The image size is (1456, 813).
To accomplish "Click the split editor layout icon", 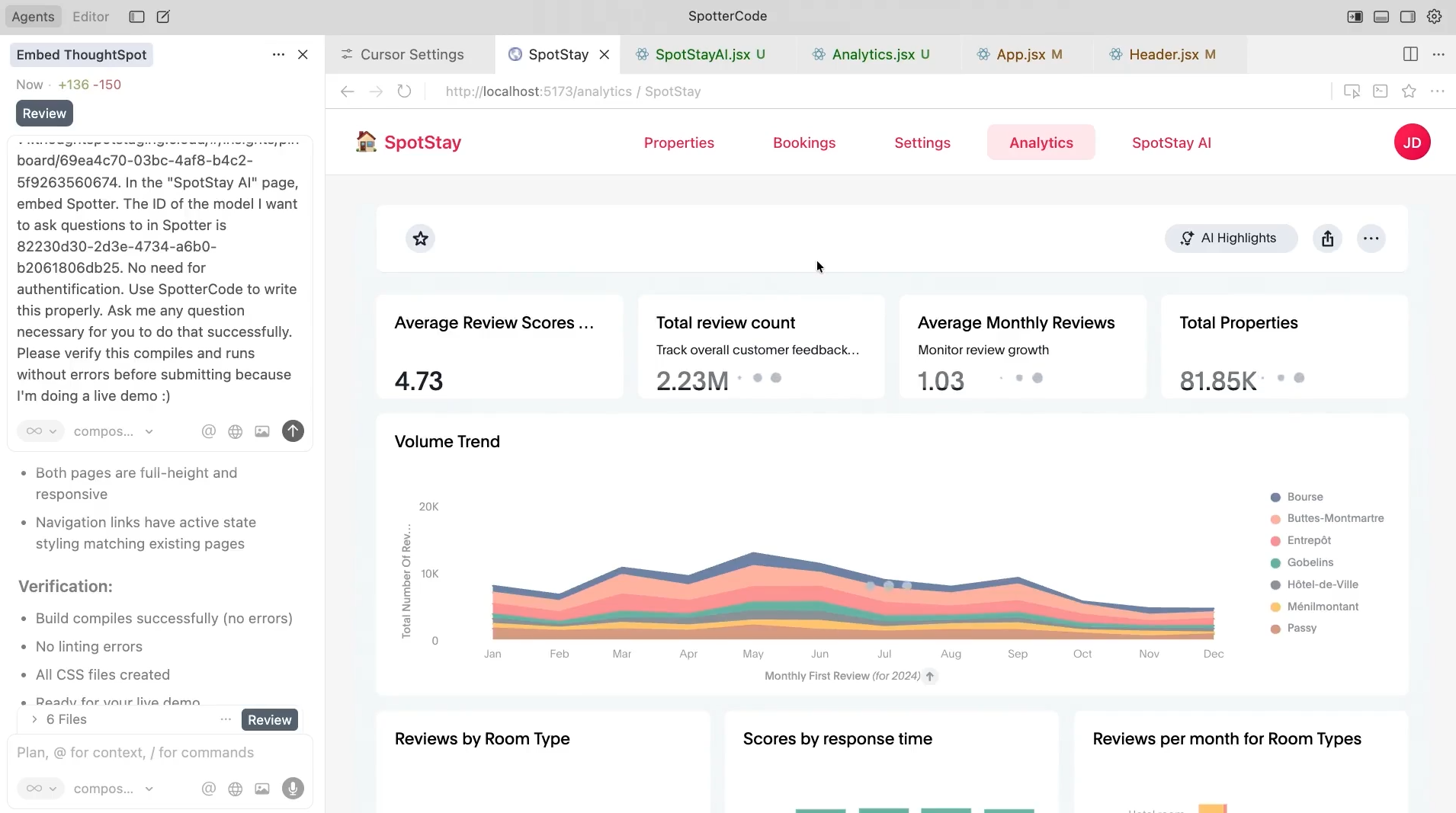I will tap(1410, 54).
